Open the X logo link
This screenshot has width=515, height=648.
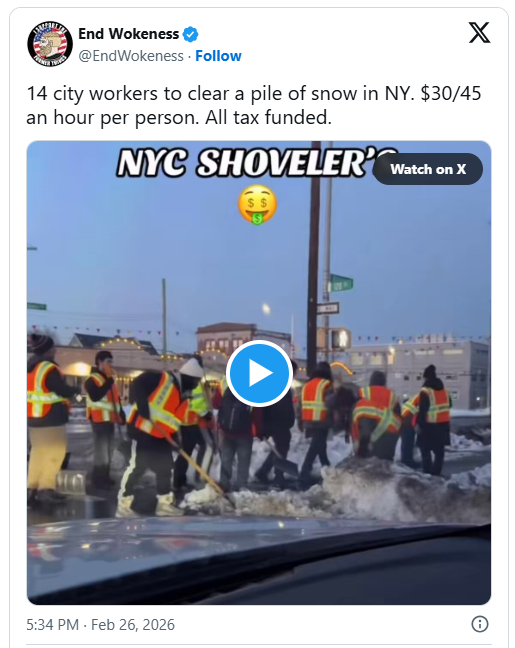[479, 32]
